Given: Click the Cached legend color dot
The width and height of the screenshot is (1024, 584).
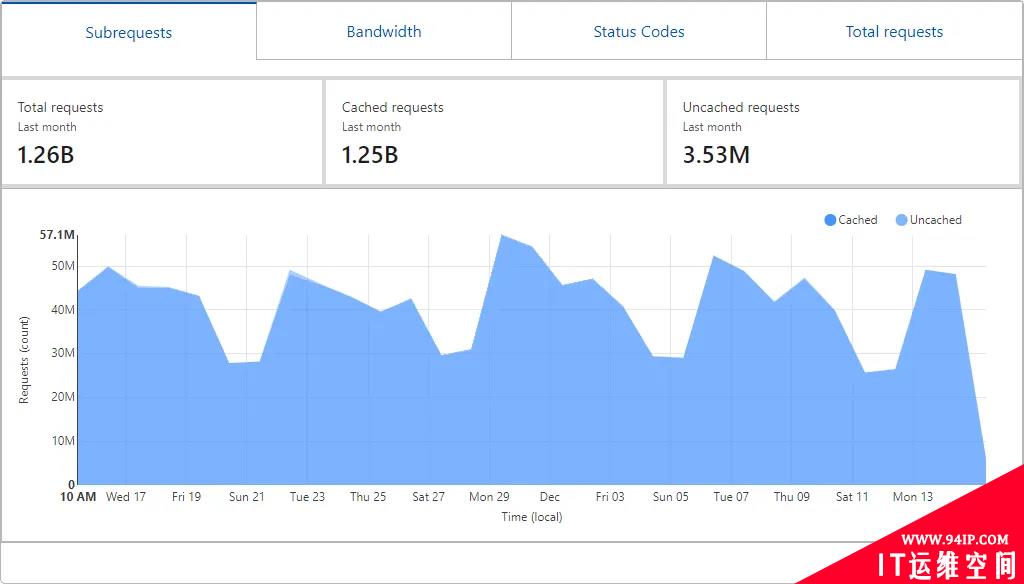Looking at the screenshot, I should (x=830, y=220).
